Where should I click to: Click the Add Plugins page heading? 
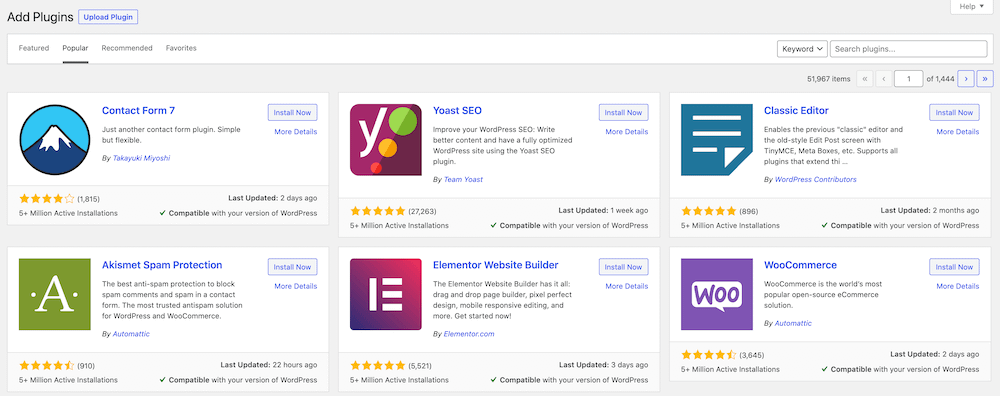[40, 17]
